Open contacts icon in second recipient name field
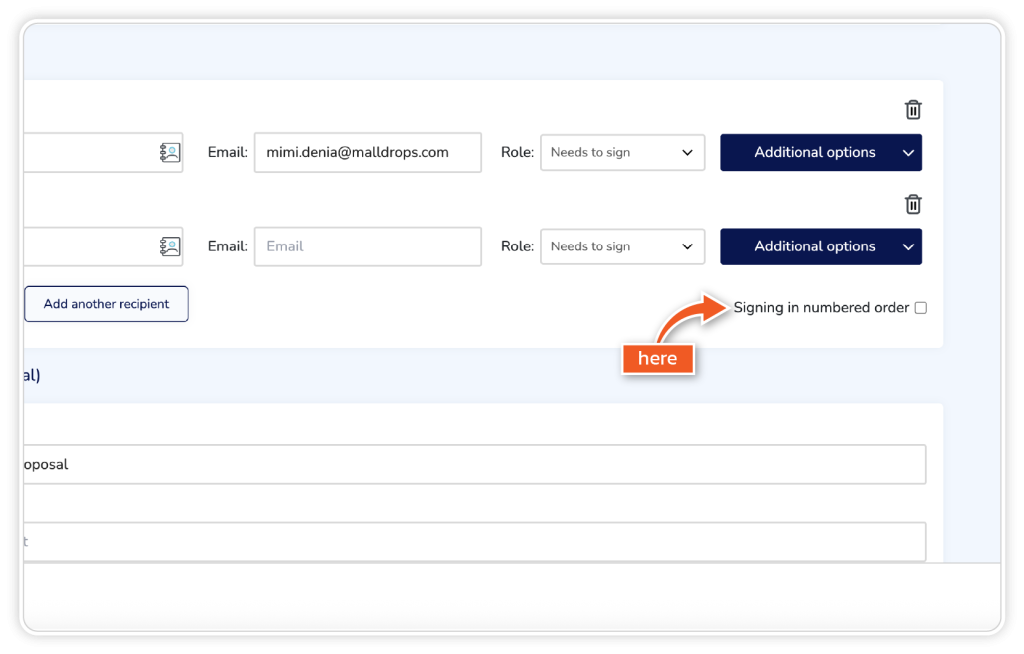 [x=170, y=246]
